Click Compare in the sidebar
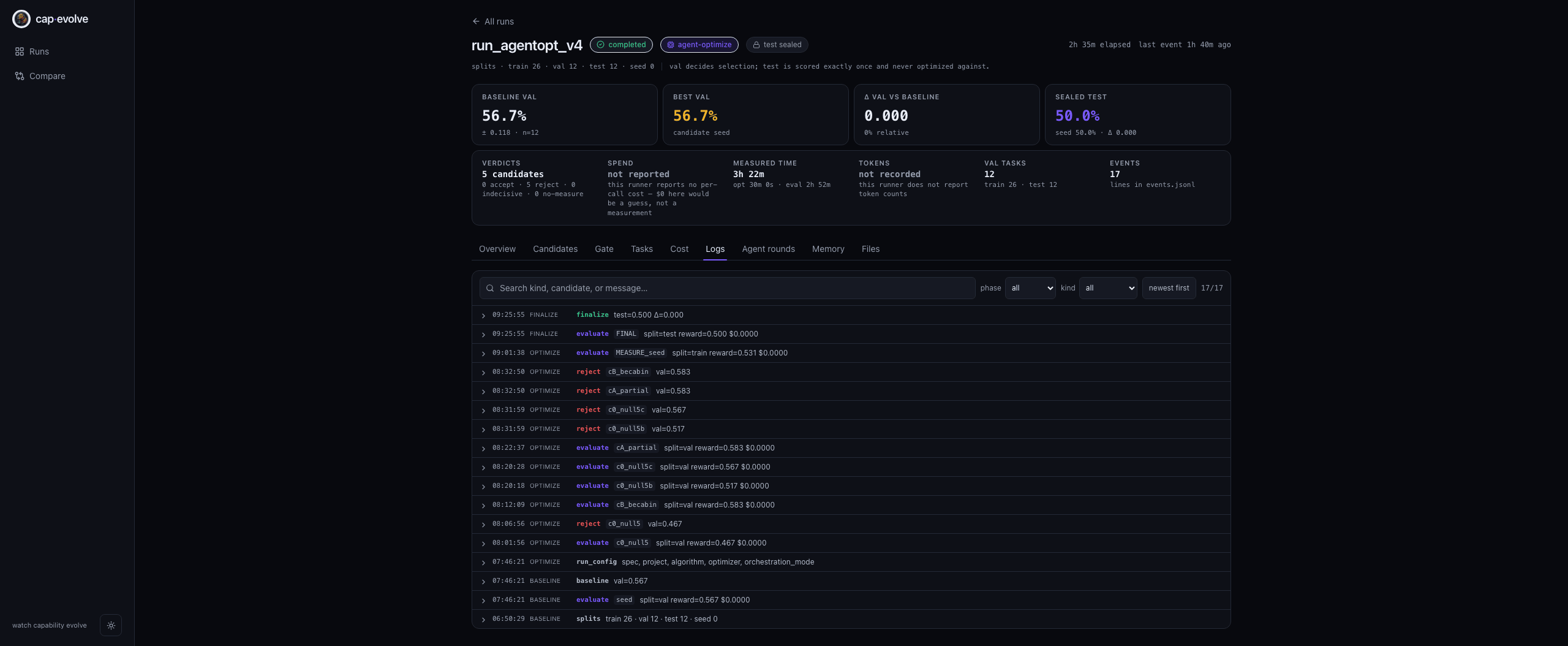The height and width of the screenshot is (646, 1568). pos(47,76)
